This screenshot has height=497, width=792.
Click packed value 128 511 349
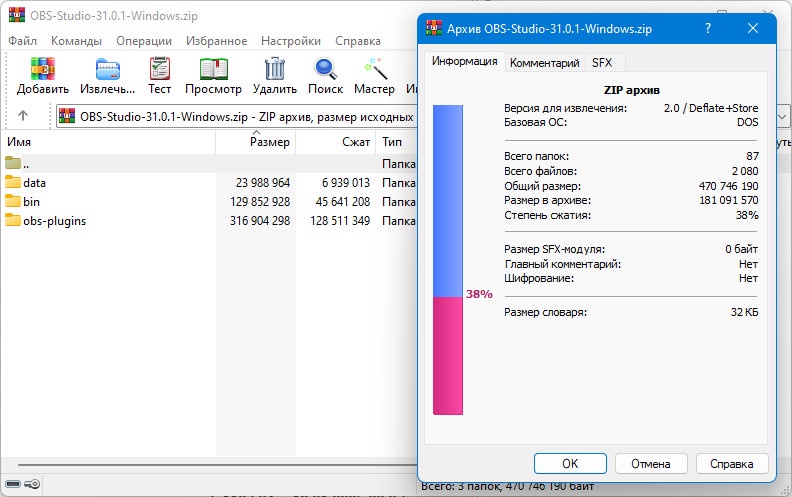point(340,221)
